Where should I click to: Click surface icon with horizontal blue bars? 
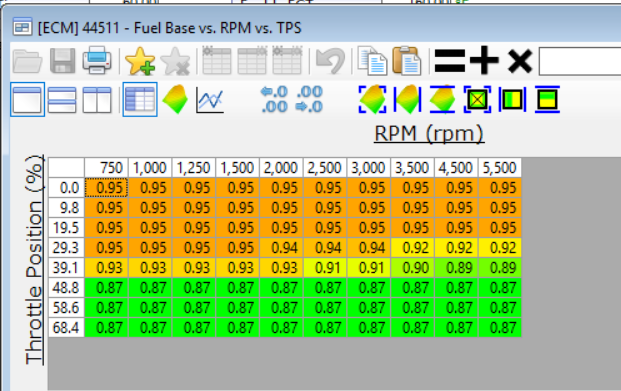(442, 99)
